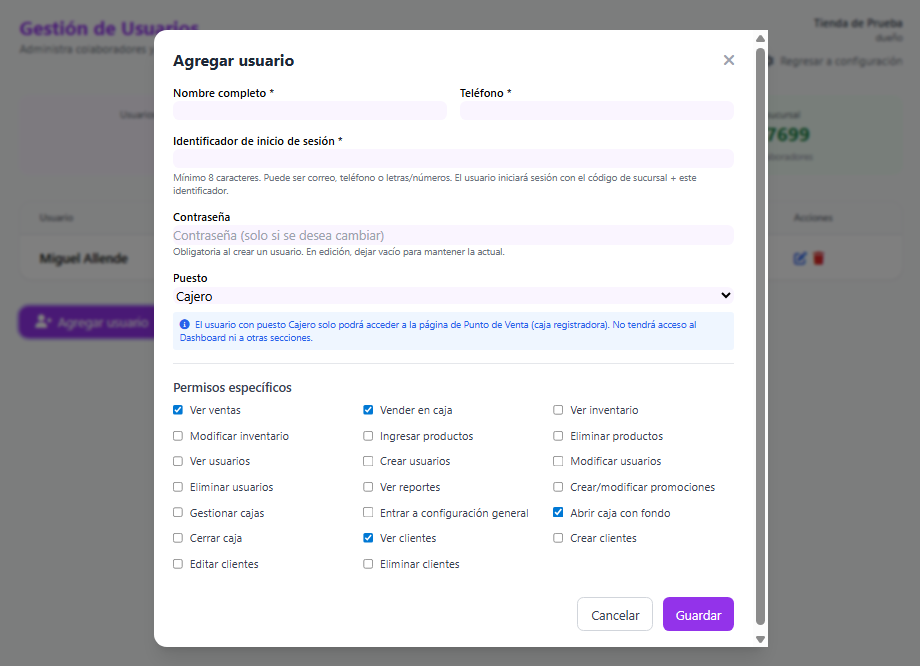The height and width of the screenshot is (666, 920).
Task: Click the Guardar button
Action: (x=698, y=614)
